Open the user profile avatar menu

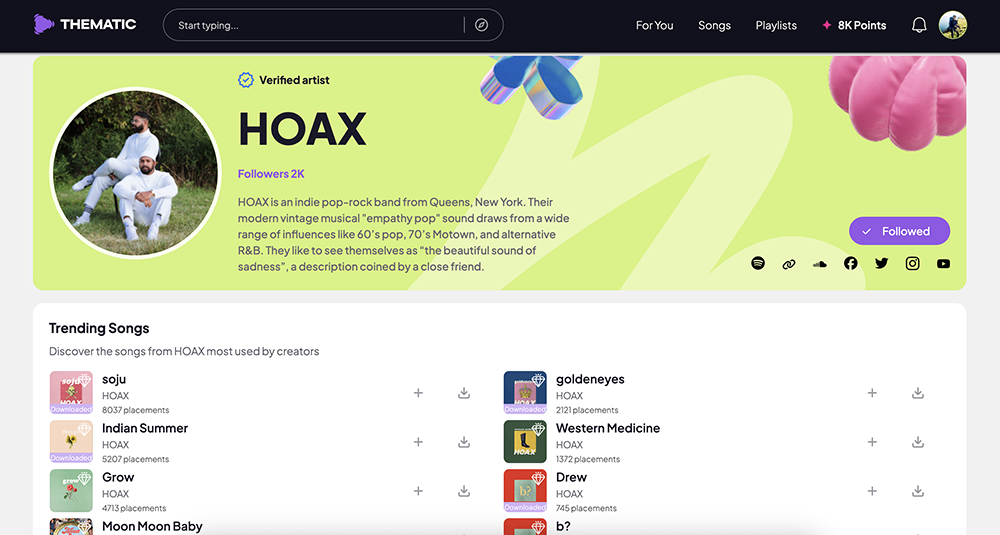953,25
